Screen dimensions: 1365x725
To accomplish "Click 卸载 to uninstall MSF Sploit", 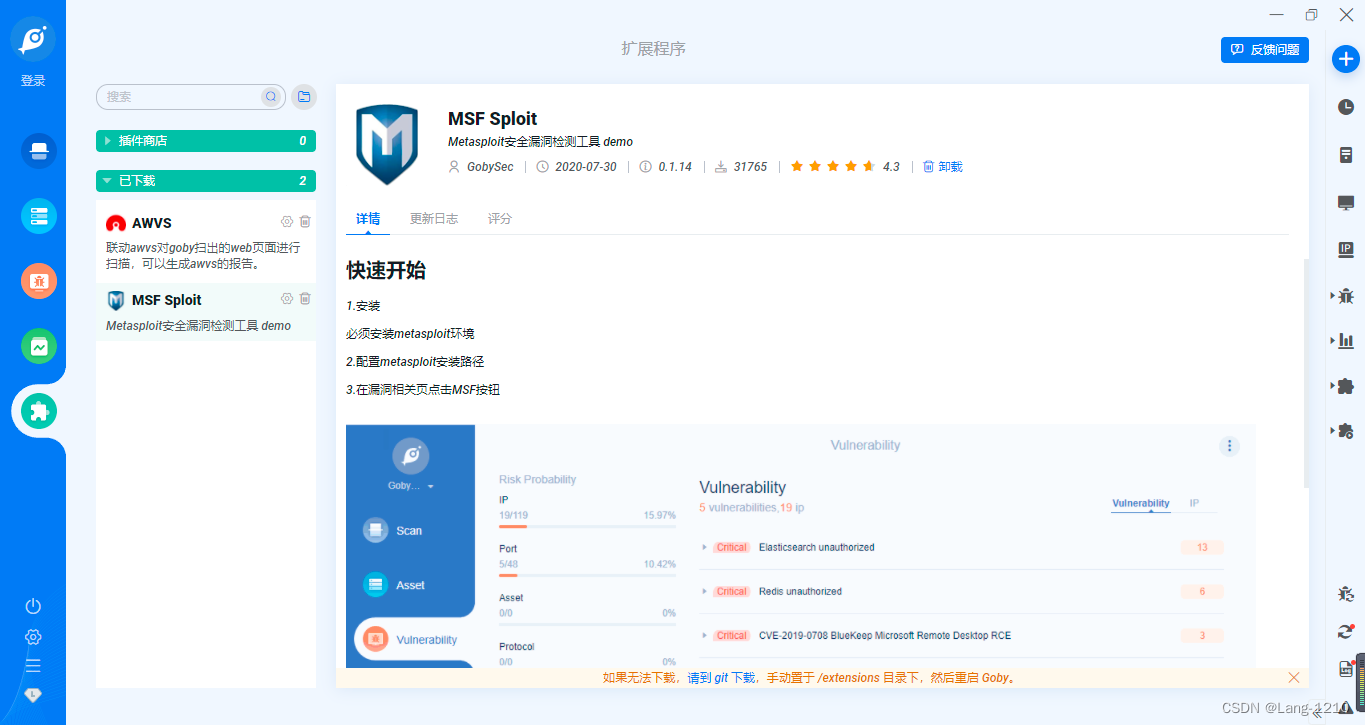I will (943, 167).
